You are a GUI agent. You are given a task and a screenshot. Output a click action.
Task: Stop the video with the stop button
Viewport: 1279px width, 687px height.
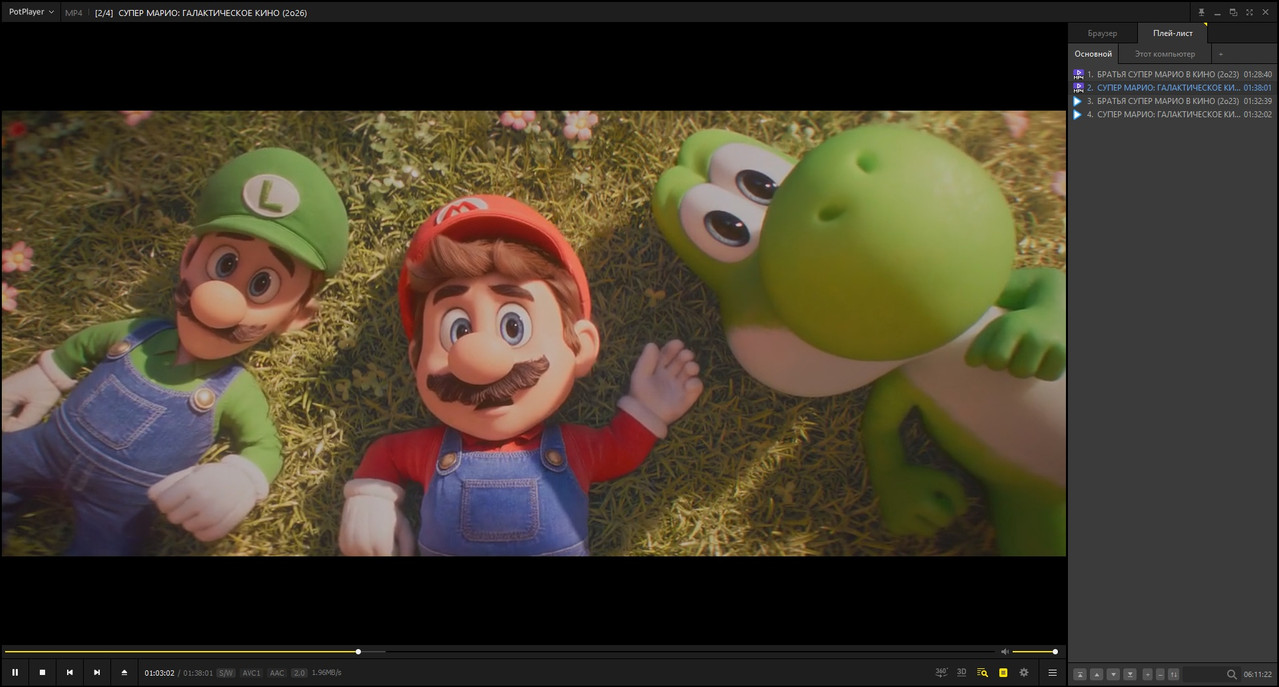click(42, 673)
